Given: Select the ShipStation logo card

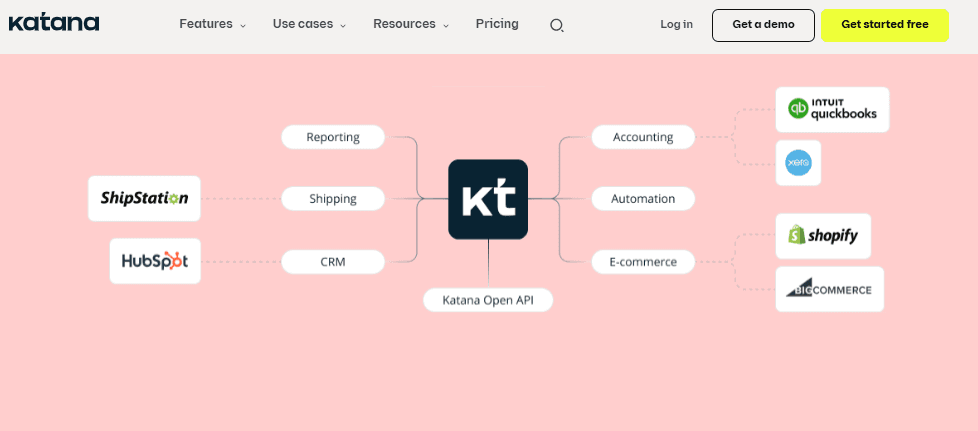Looking at the screenshot, I should (144, 198).
